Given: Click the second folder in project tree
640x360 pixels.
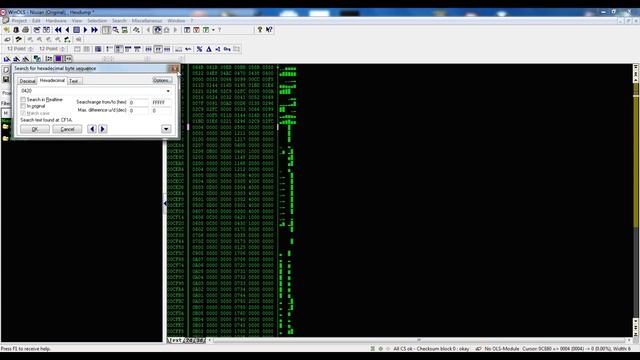Looking at the screenshot, I should click(6, 139).
